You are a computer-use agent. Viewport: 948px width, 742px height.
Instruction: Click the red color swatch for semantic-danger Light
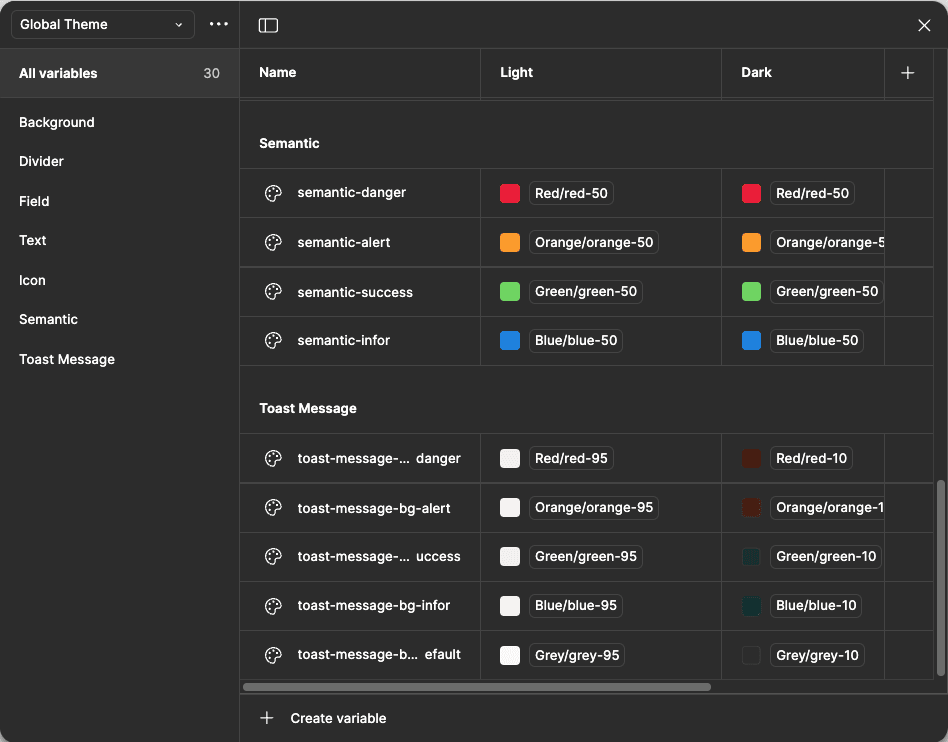(510, 192)
